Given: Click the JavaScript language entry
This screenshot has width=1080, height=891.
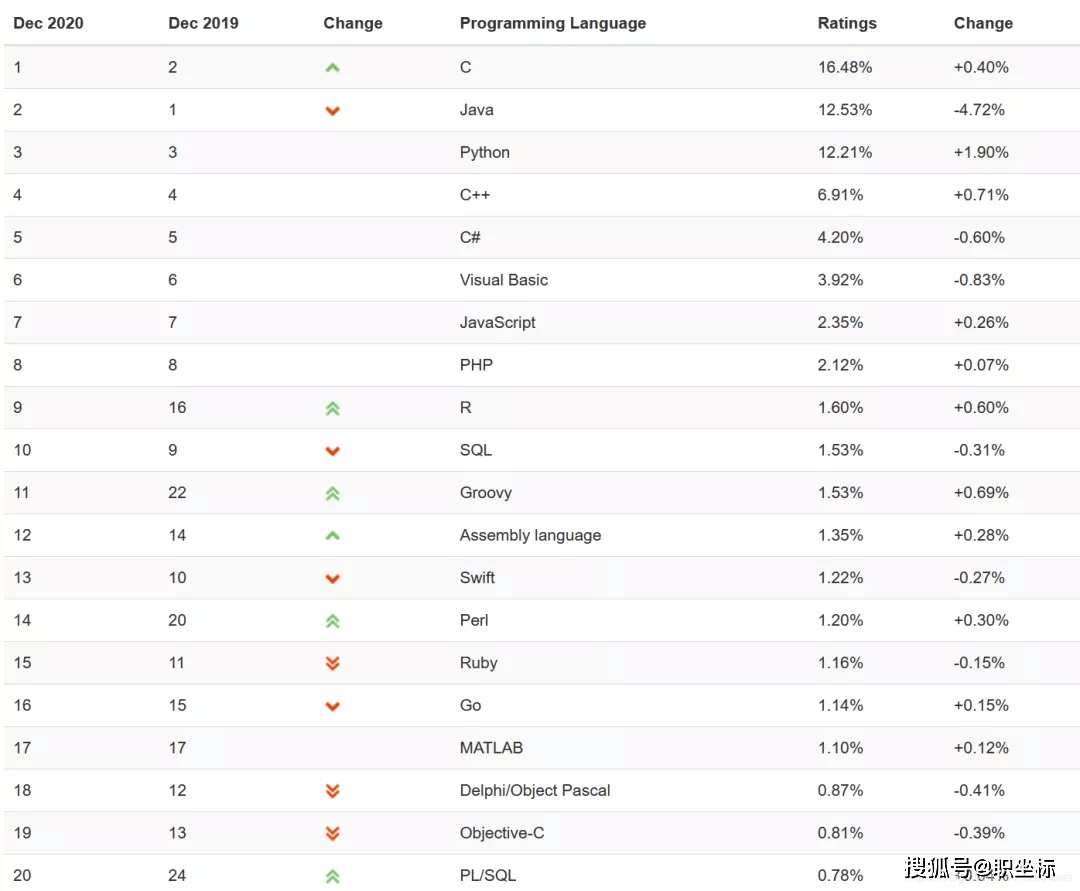Looking at the screenshot, I should 498,322.
